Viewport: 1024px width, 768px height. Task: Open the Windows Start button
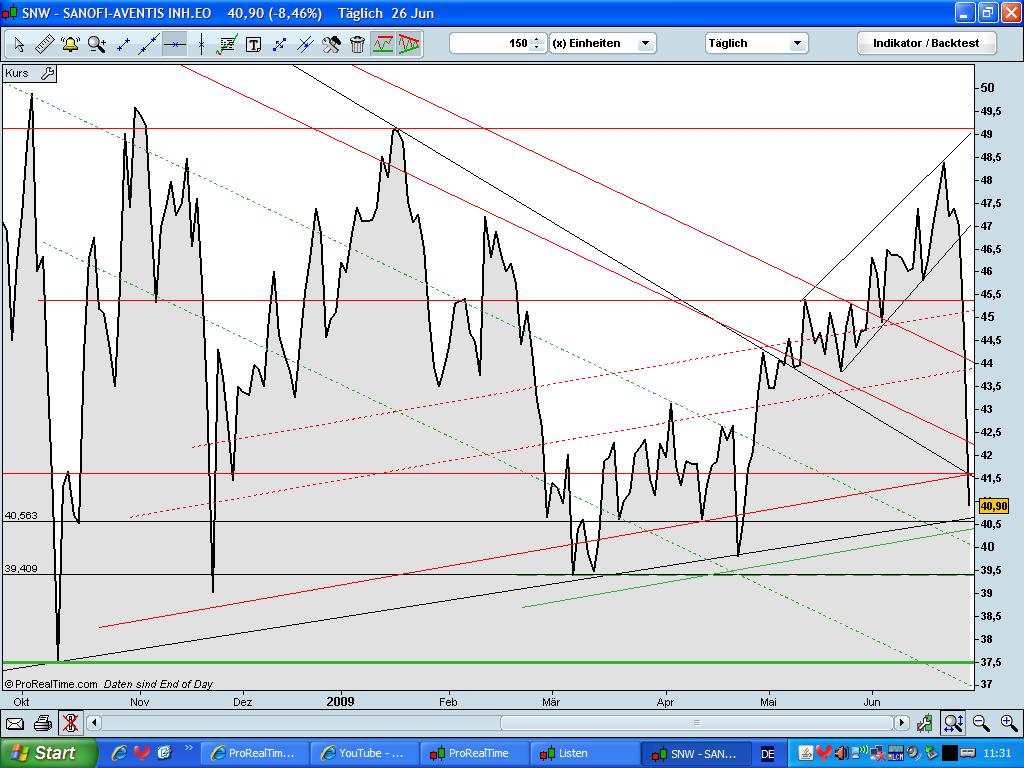pyautogui.click(x=48, y=753)
